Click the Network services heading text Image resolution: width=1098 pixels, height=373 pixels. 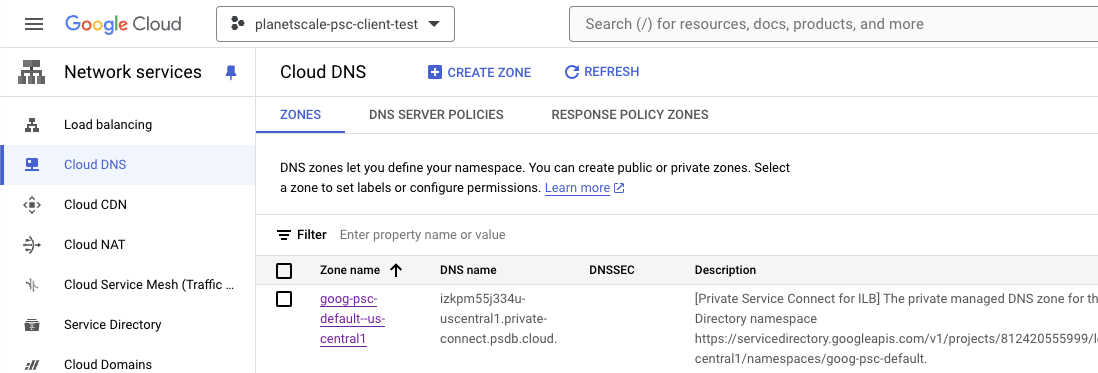click(x=133, y=72)
